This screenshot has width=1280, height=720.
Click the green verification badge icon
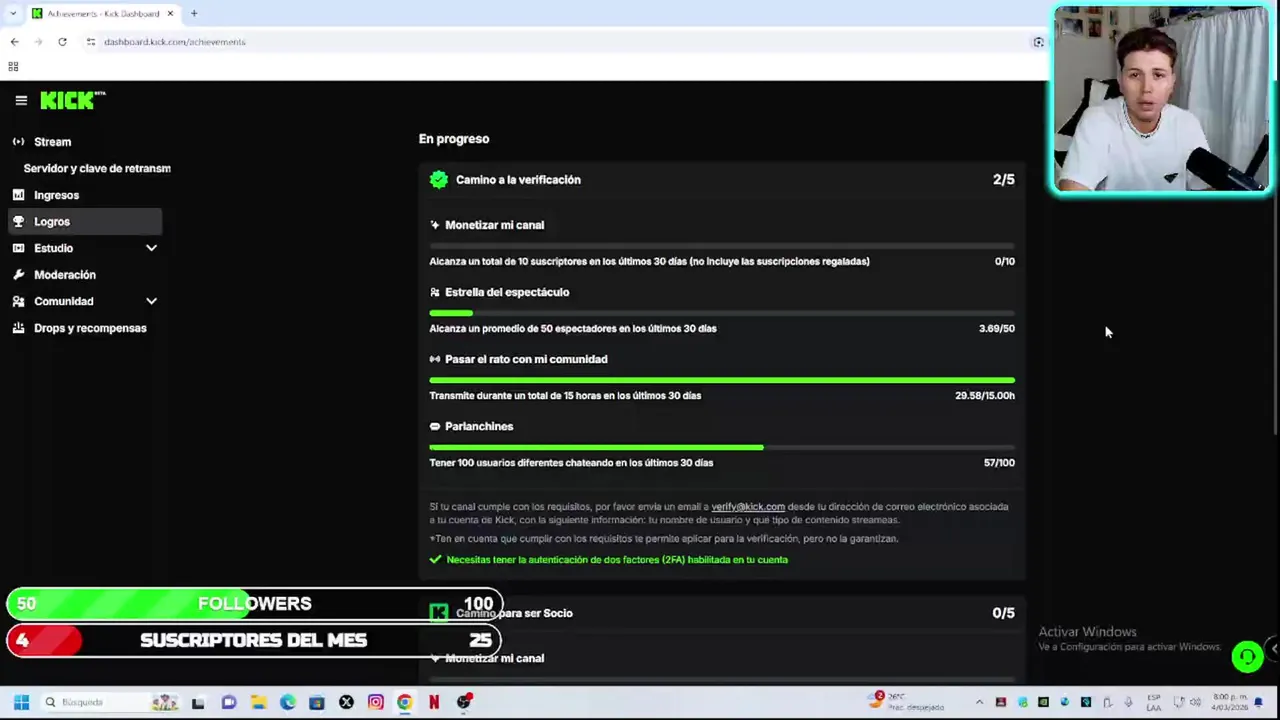pyautogui.click(x=438, y=180)
